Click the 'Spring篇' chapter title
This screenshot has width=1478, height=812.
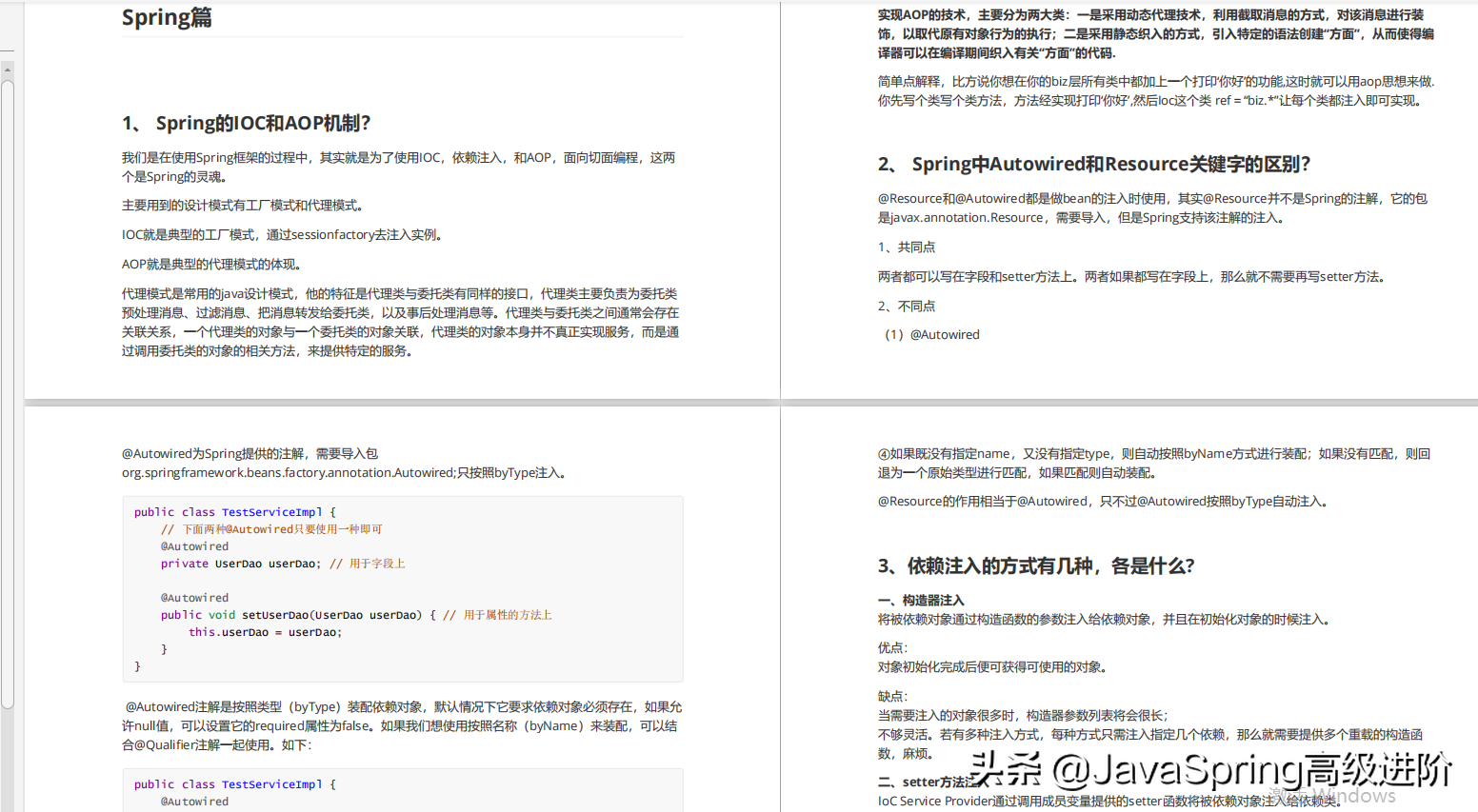point(167,17)
